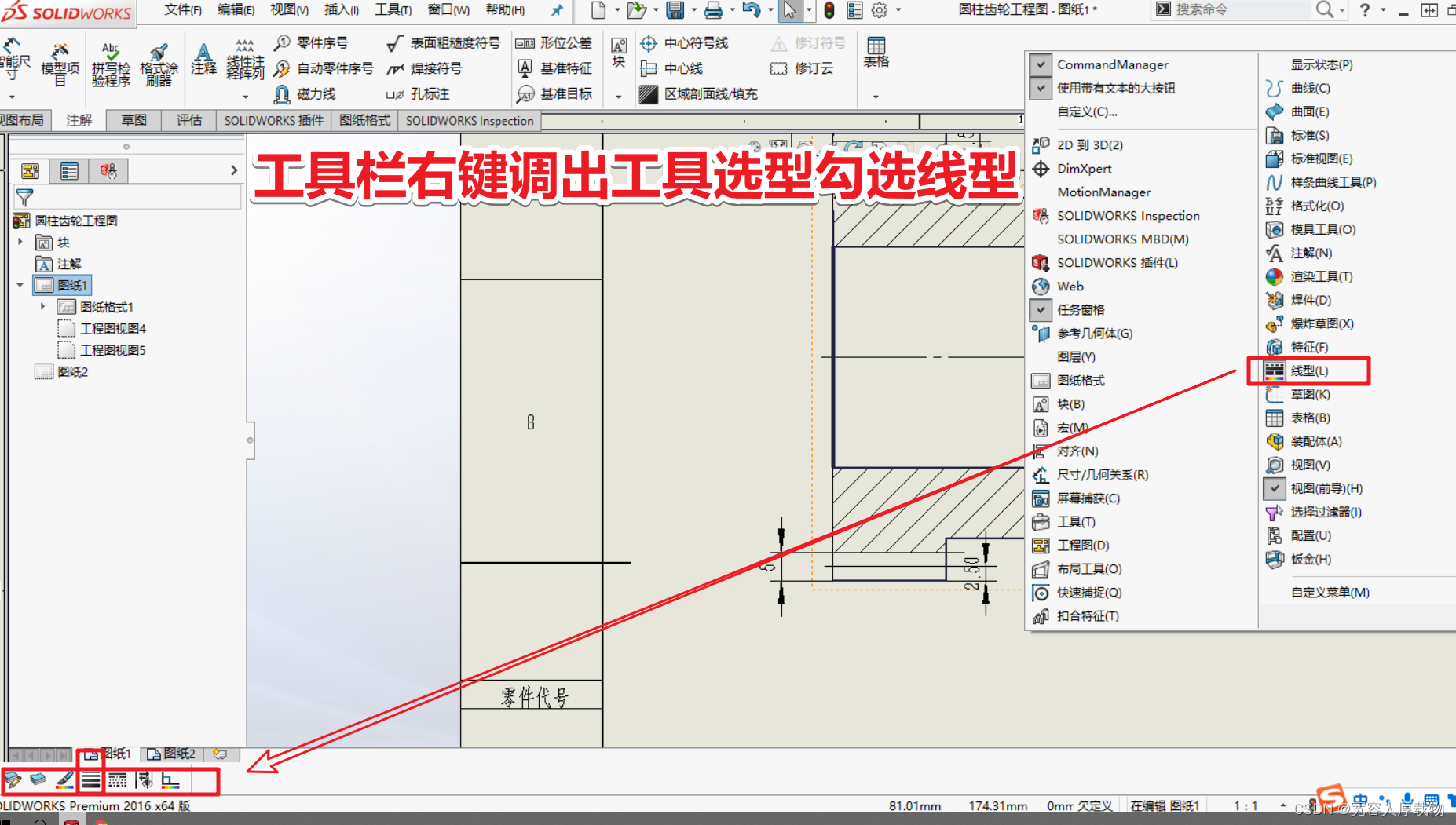
Task: Switch to the 图纸2 sheet tab
Action: [171, 754]
